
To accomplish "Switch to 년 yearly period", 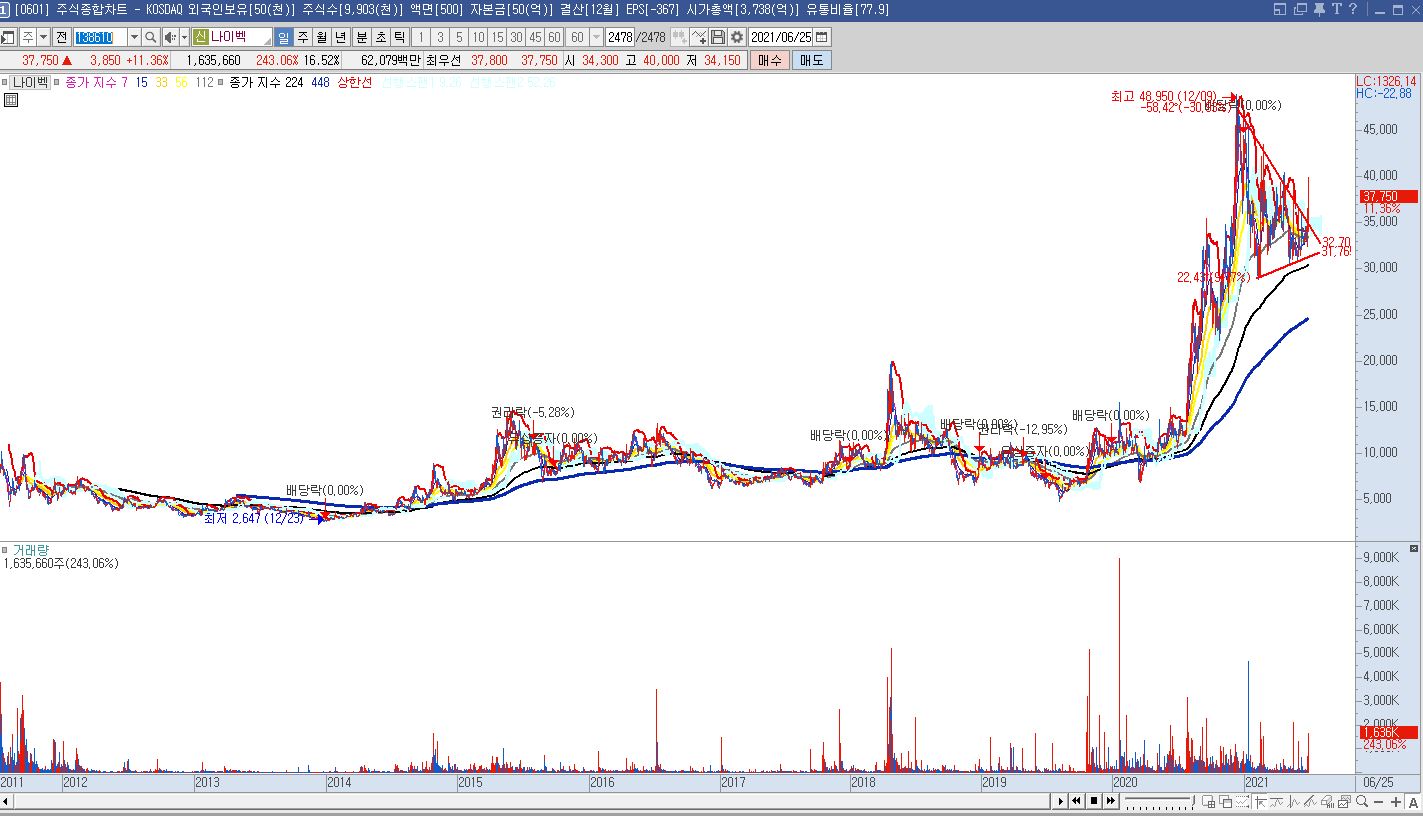I will pos(341,37).
